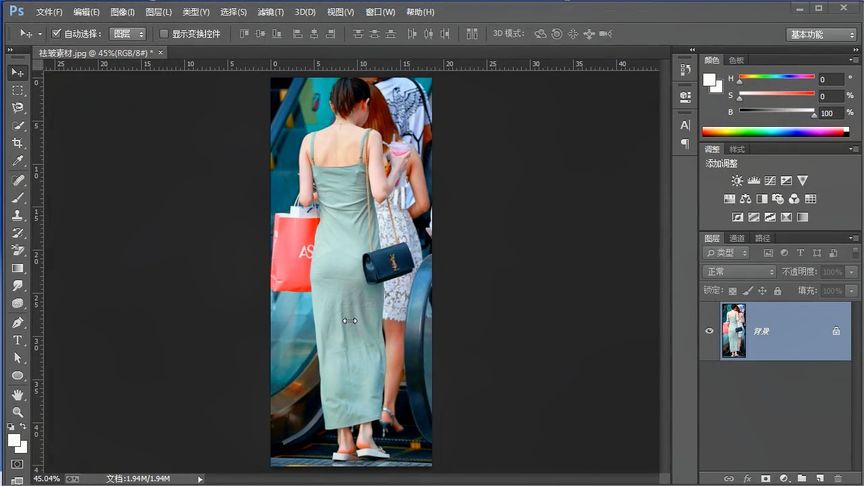Select the Move tool in toolbar

(17, 72)
